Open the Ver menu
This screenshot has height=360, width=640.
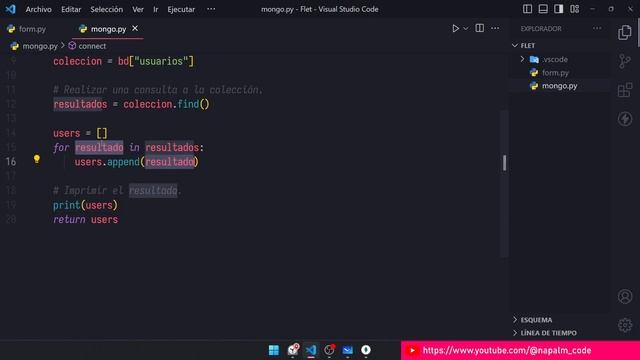tap(138, 9)
